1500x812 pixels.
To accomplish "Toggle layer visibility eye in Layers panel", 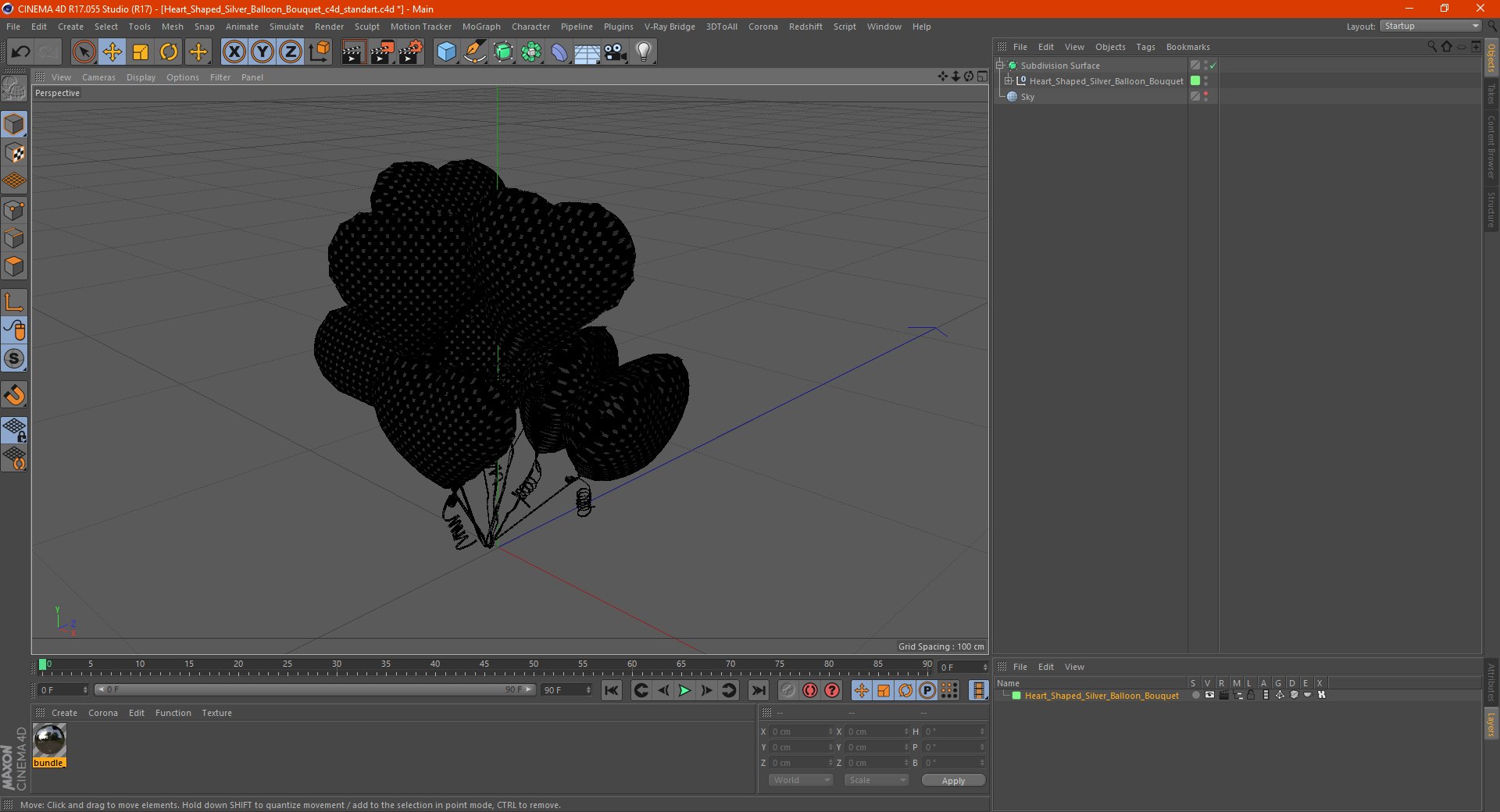I will tap(1209, 695).
